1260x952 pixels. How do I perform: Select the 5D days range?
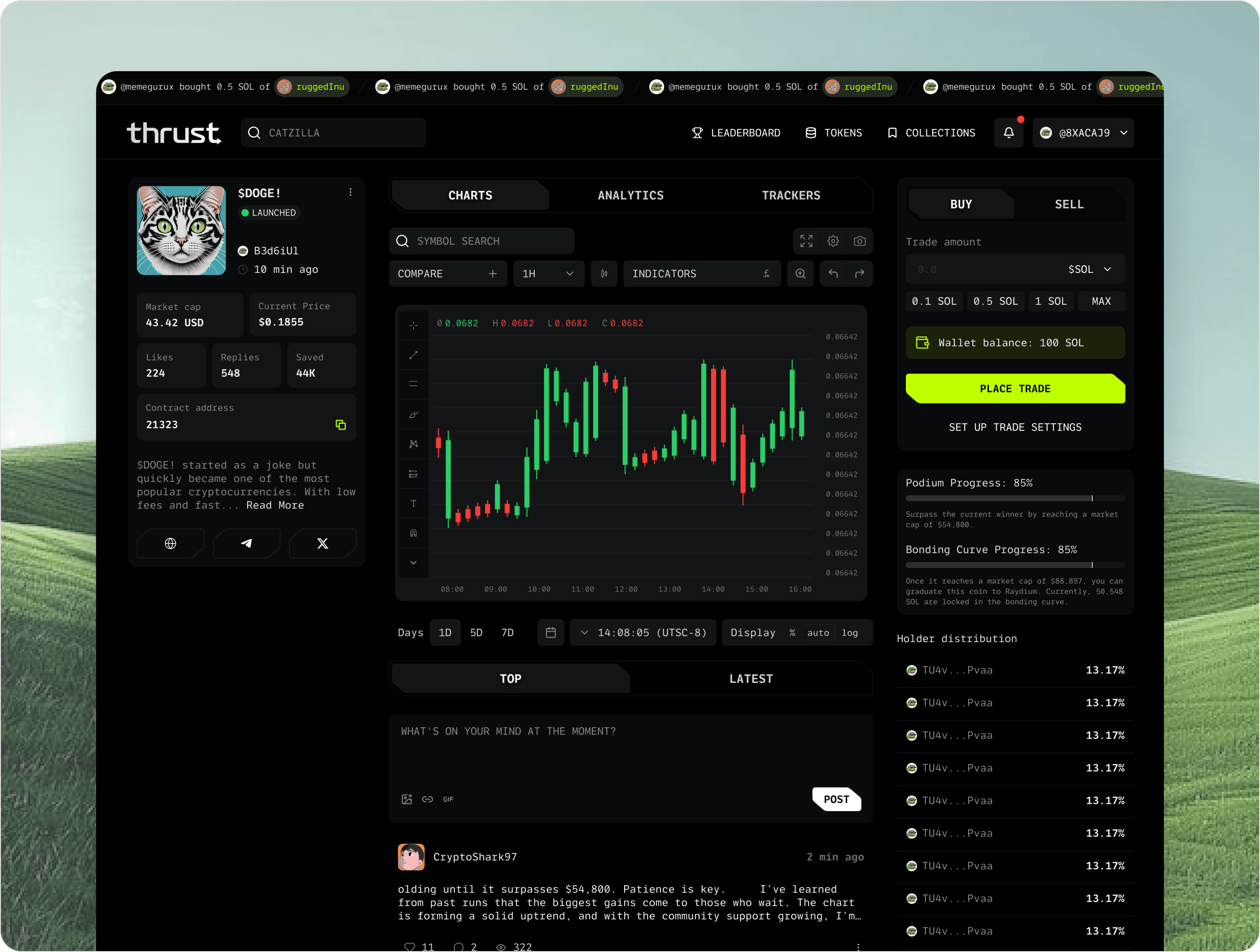pos(476,633)
